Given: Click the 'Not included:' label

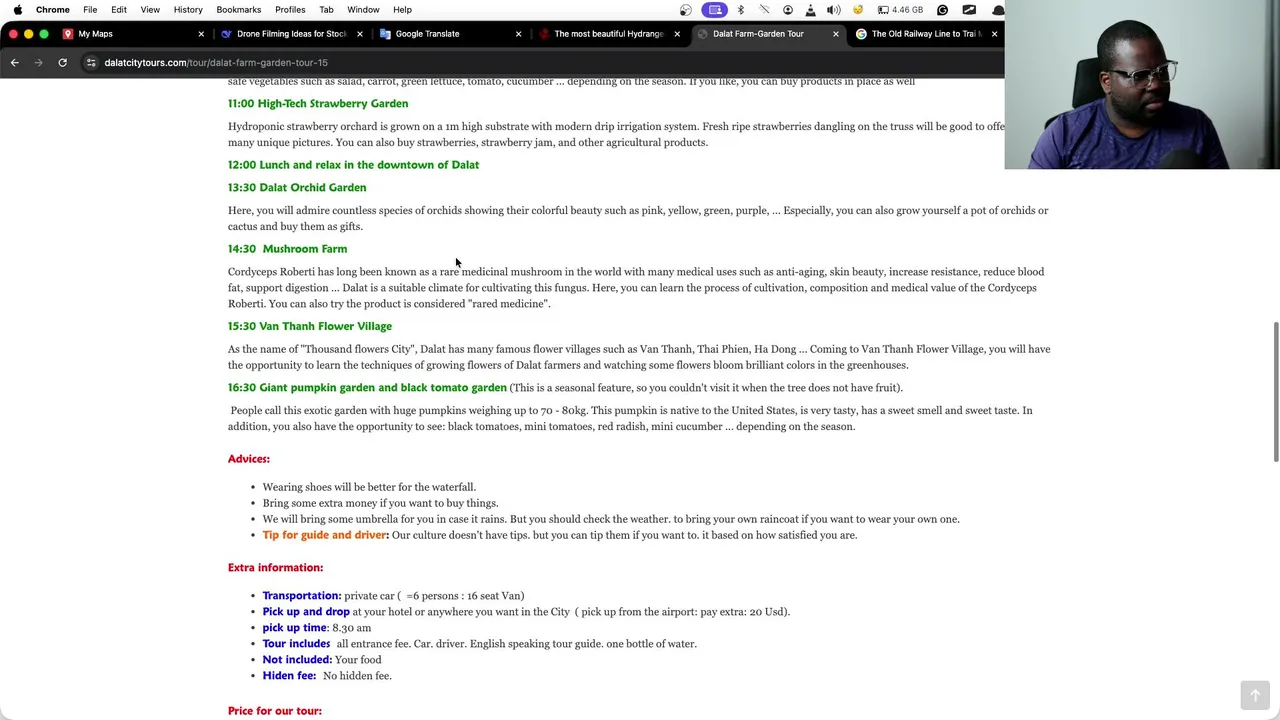Looking at the screenshot, I should [x=297, y=660].
